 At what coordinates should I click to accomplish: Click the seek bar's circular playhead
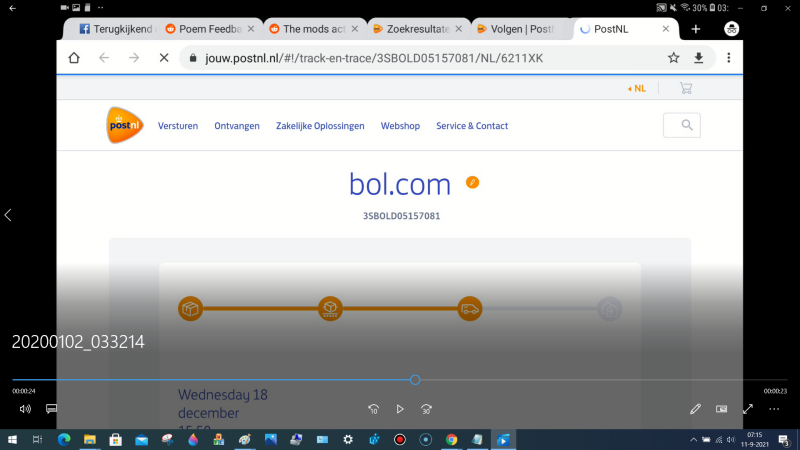(x=415, y=380)
